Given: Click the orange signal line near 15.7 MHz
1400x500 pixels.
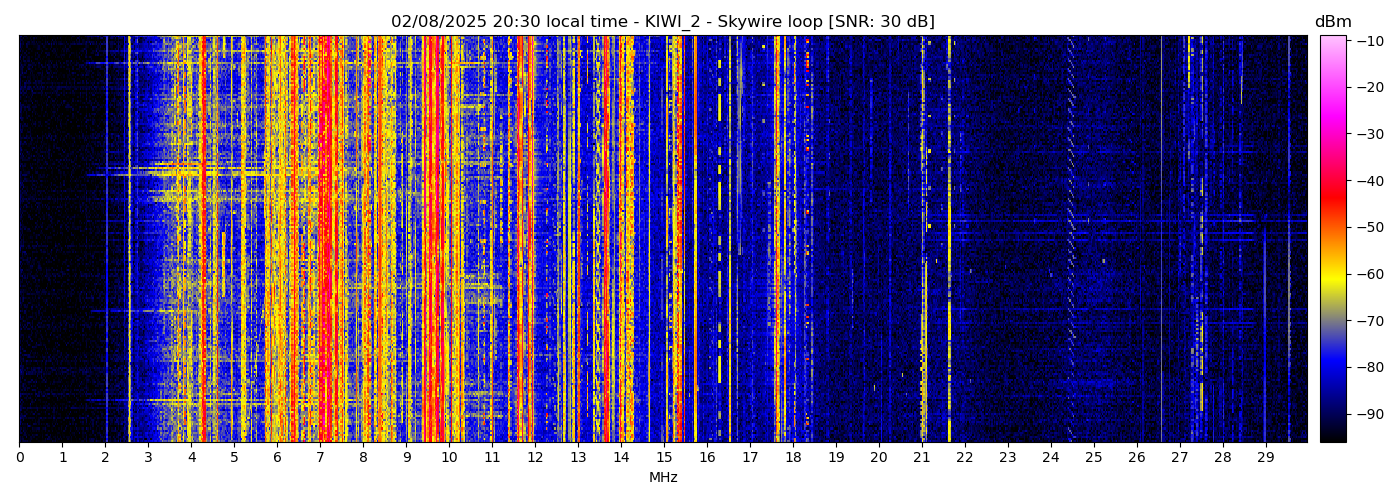Looking at the screenshot, I should click(695, 240).
